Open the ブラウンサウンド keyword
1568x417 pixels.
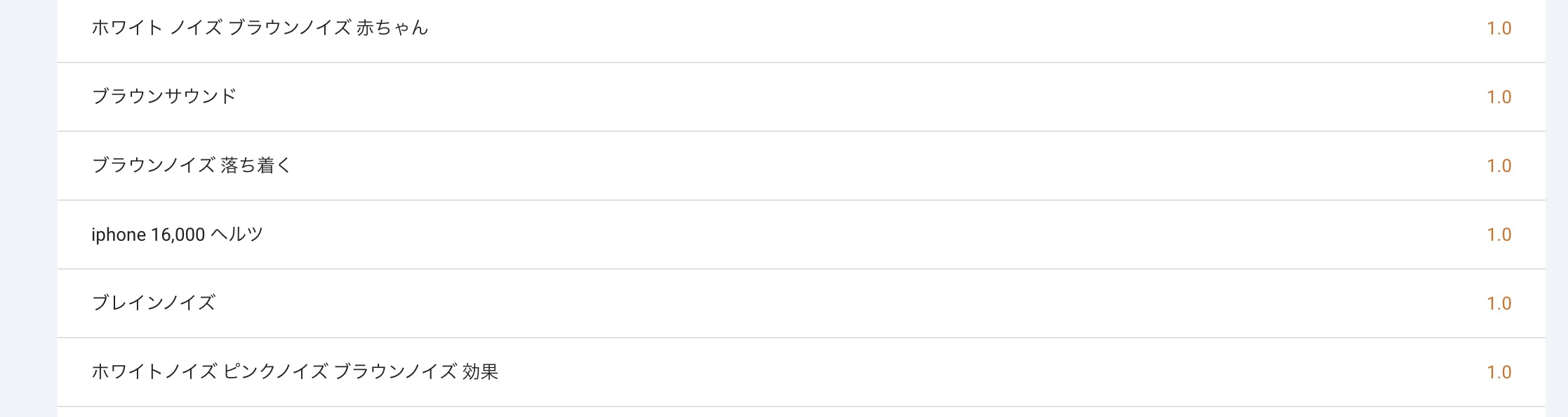pyautogui.click(x=164, y=96)
